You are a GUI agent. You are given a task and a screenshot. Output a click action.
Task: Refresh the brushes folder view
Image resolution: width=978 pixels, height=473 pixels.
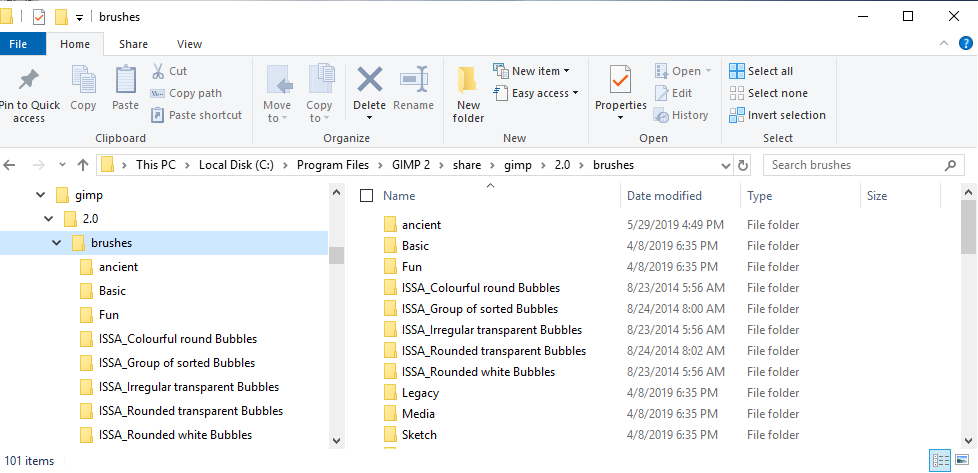click(x=742, y=165)
